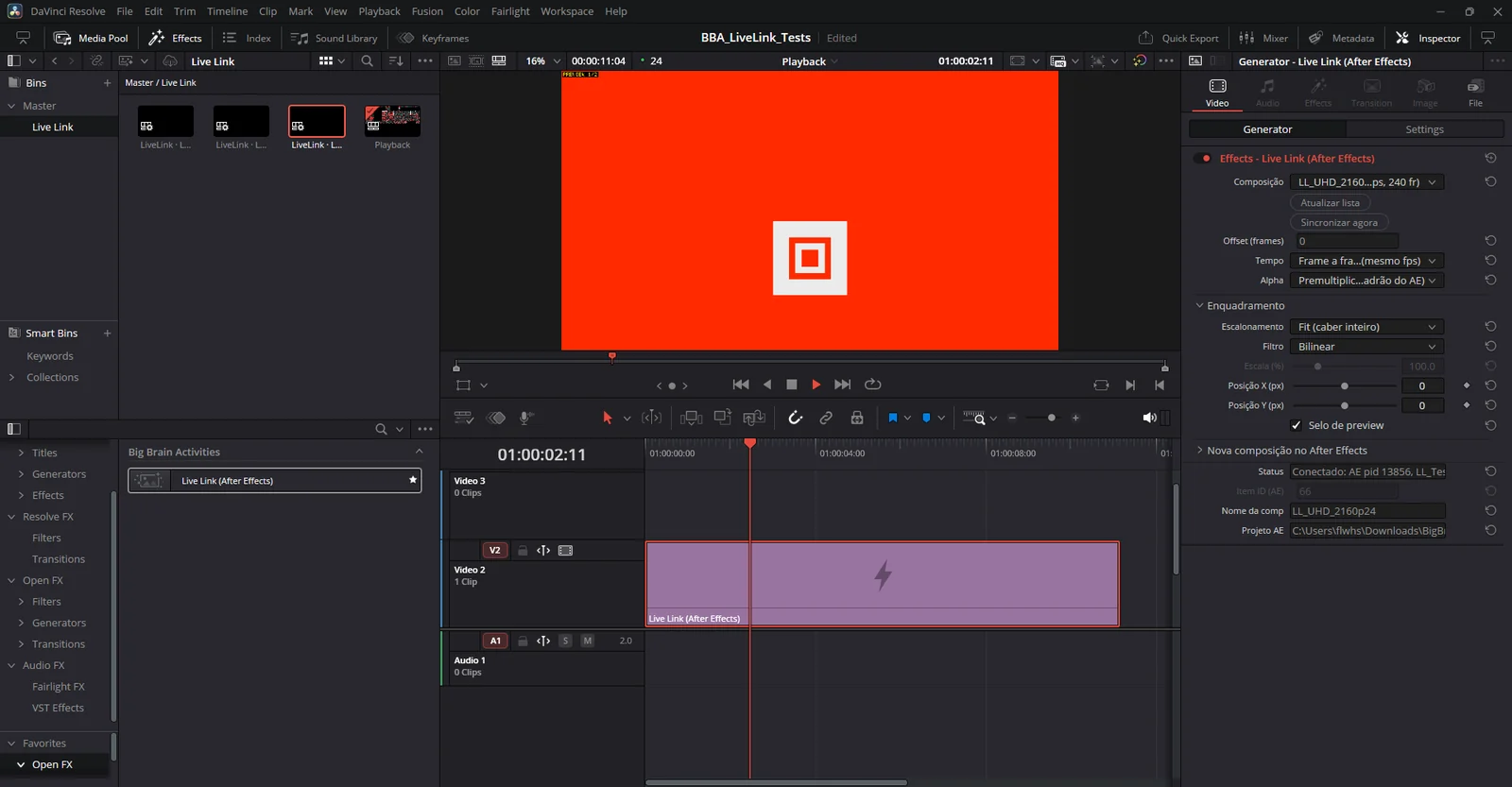The height and width of the screenshot is (787, 1512).
Task: Open the Fusion menu
Action: (x=427, y=11)
